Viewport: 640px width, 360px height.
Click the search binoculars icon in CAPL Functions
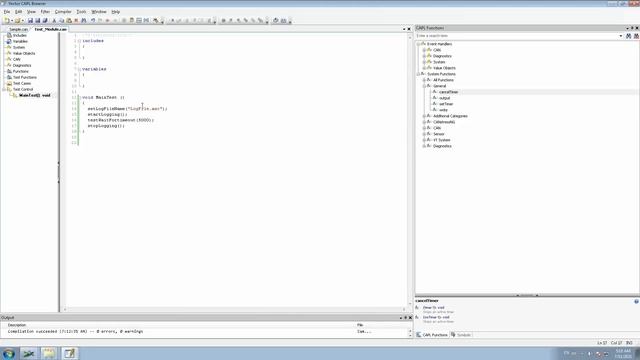(x=629, y=36)
